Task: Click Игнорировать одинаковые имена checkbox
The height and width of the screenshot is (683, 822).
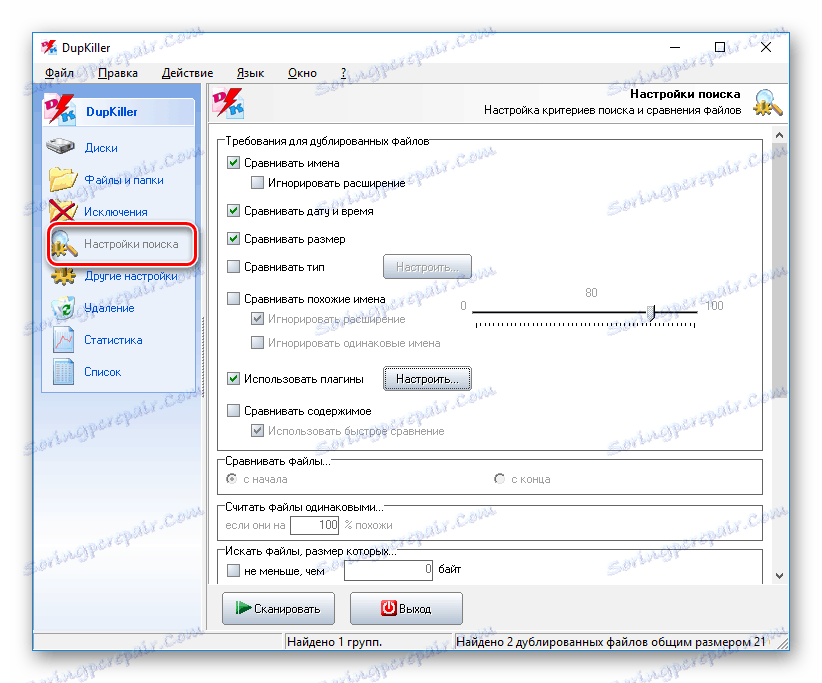Action: 257,343
